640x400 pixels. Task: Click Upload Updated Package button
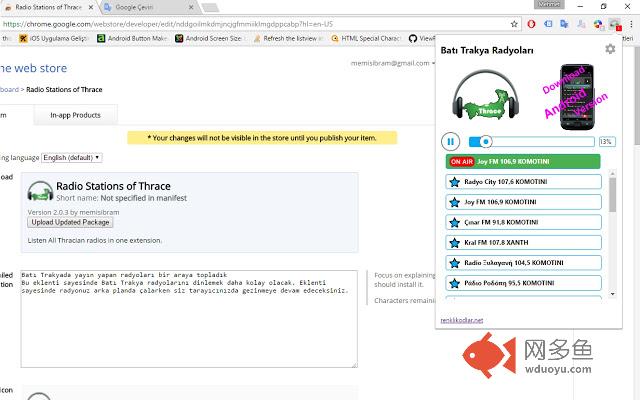(70, 222)
